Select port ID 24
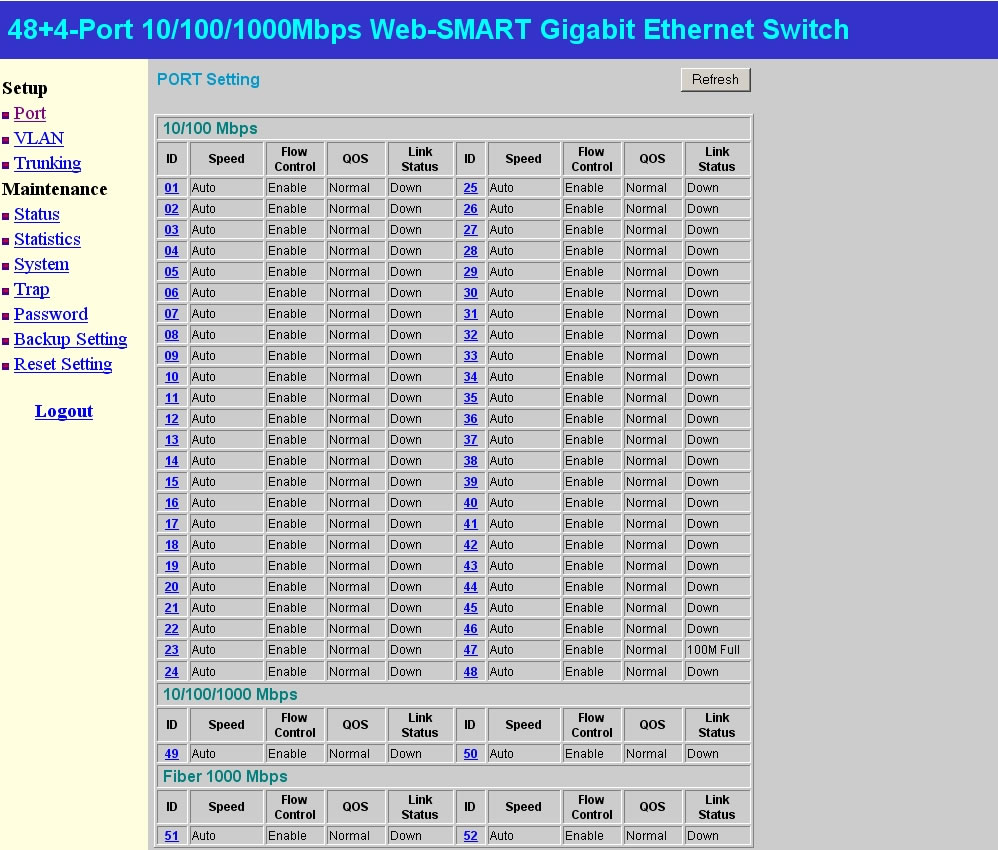 (172, 672)
